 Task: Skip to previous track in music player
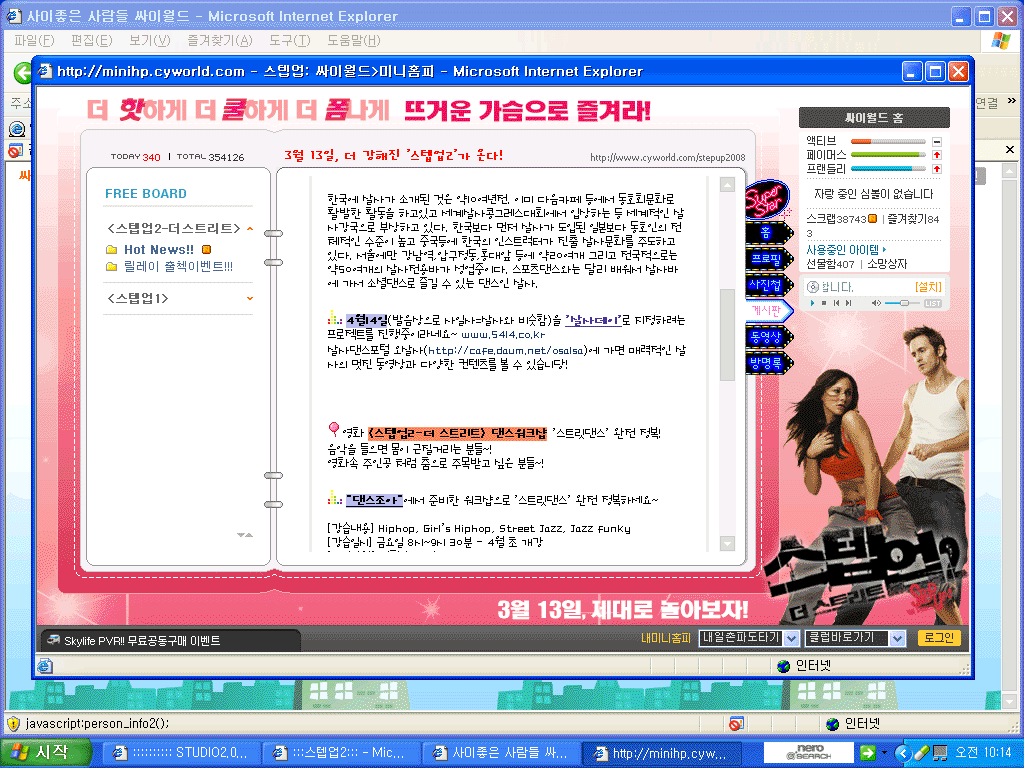pyautogui.click(x=836, y=303)
